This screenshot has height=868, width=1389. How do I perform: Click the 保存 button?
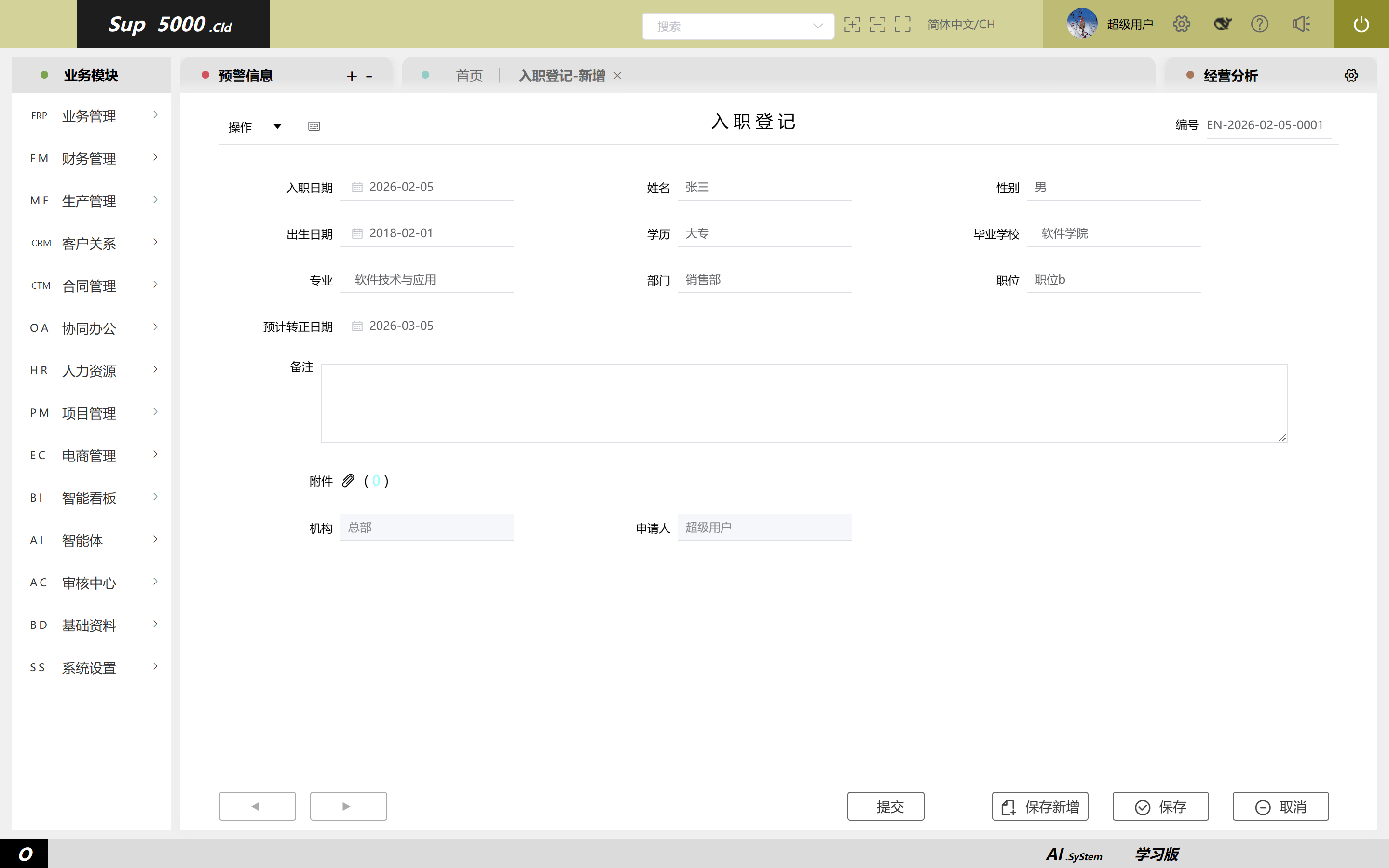click(1160, 806)
